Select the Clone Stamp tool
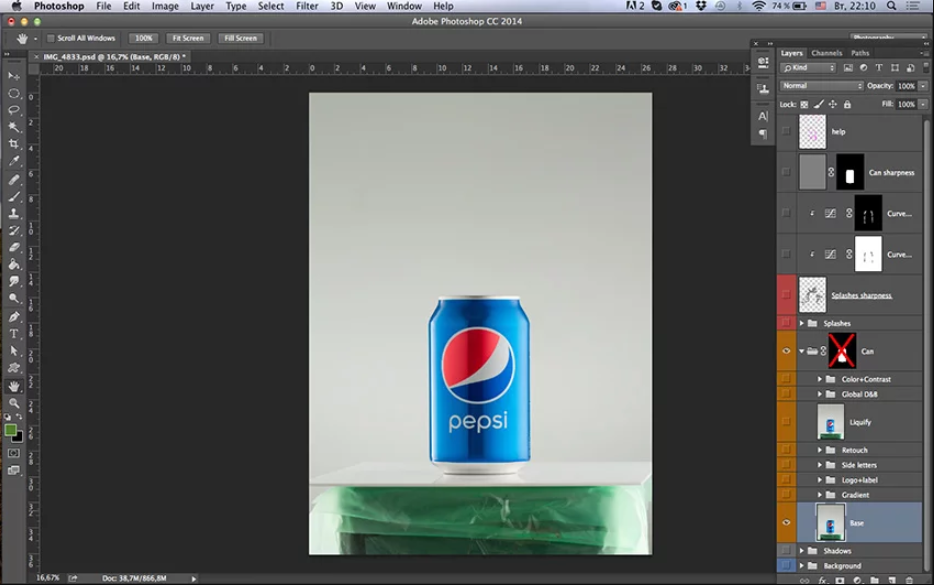 click(x=14, y=213)
